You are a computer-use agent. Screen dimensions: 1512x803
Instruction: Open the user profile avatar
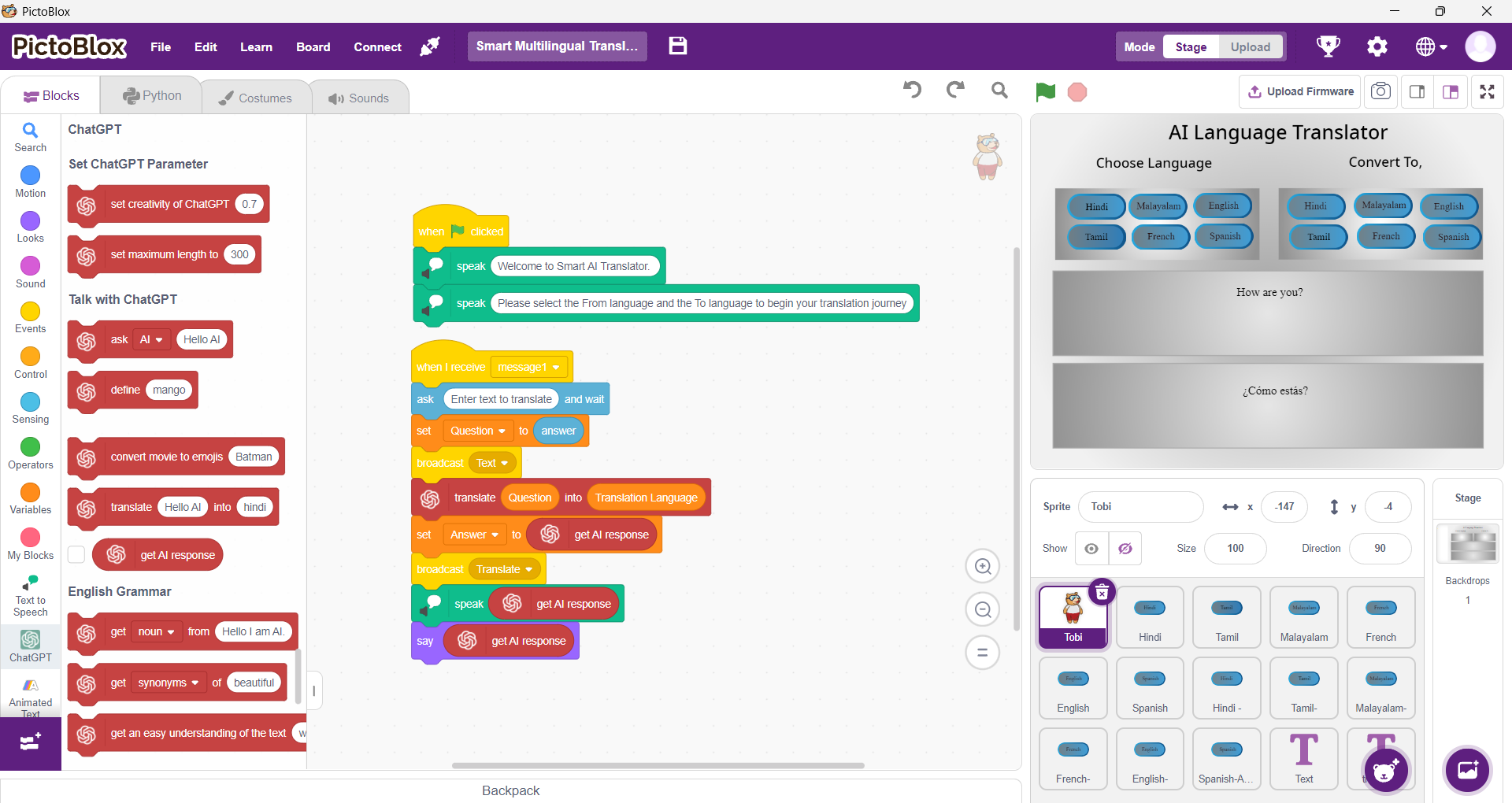click(x=1480, y=46)
